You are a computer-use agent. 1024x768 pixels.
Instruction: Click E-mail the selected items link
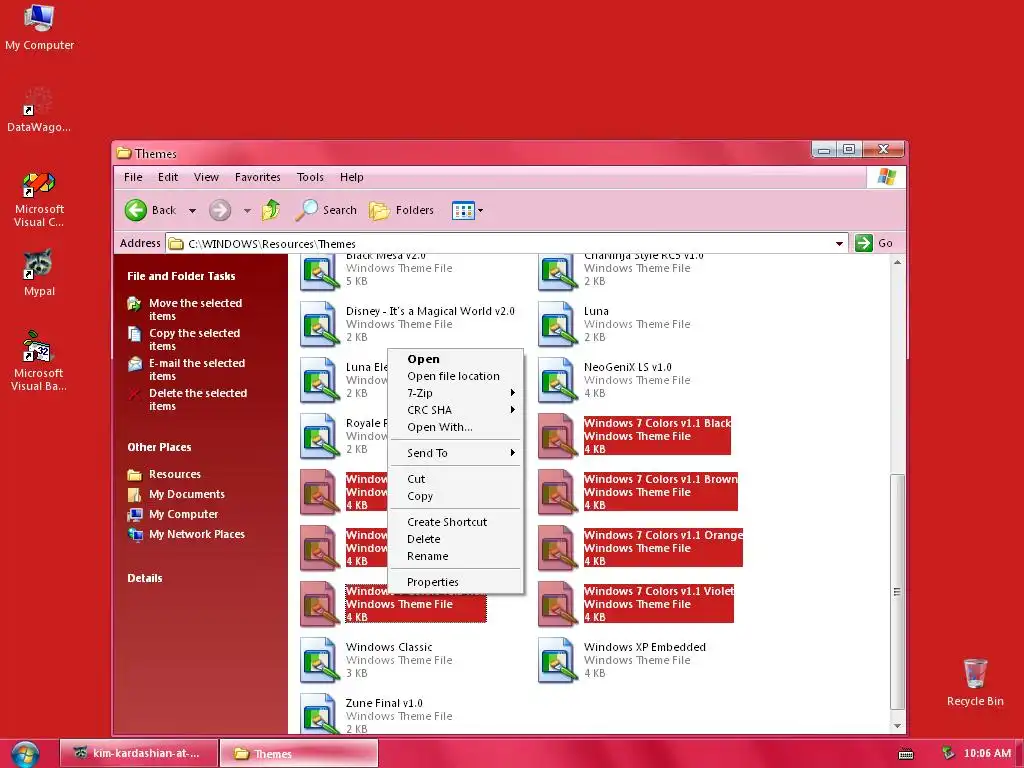(x=197, y=370)
